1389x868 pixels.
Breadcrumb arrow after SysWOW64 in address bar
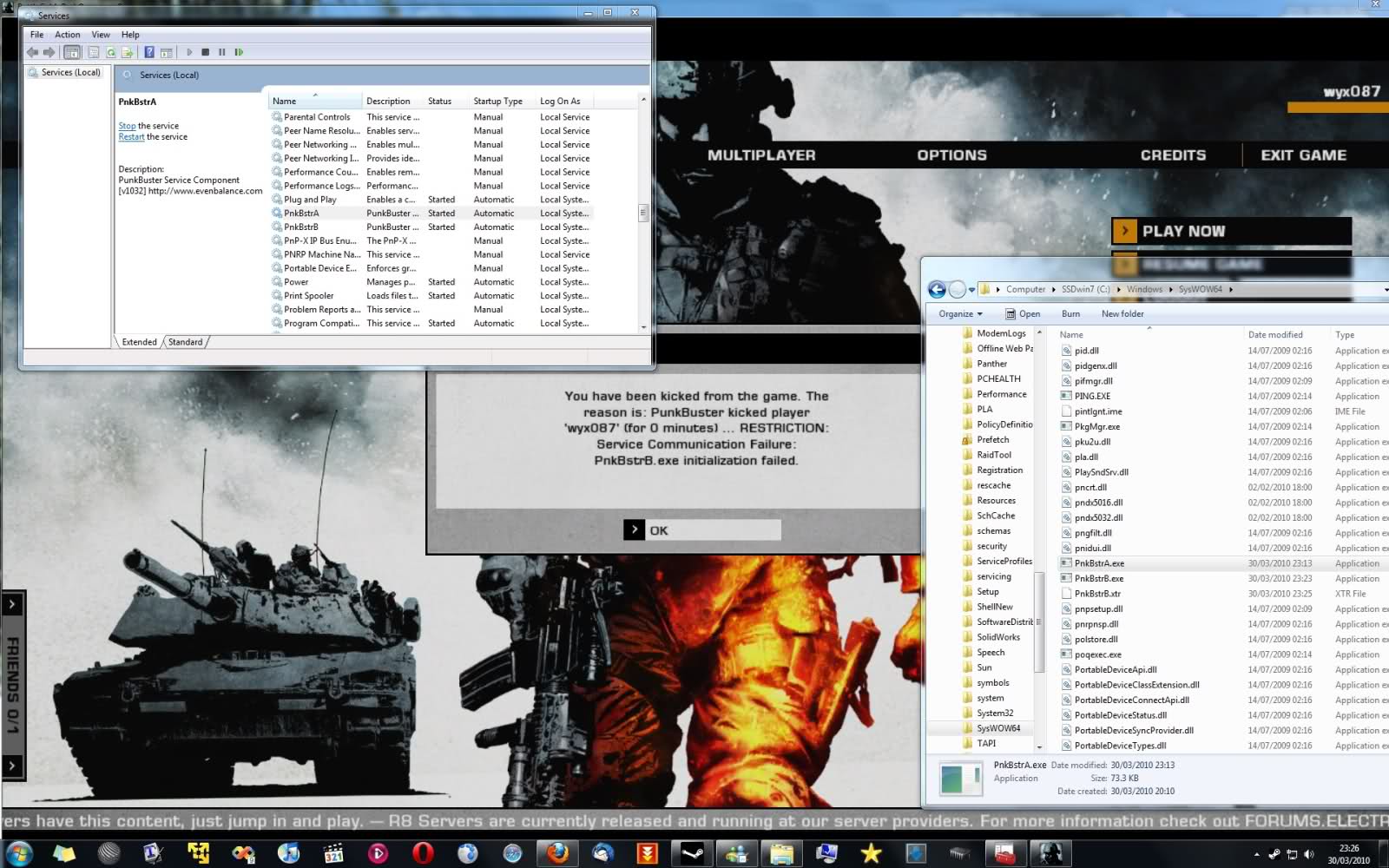1230,290
